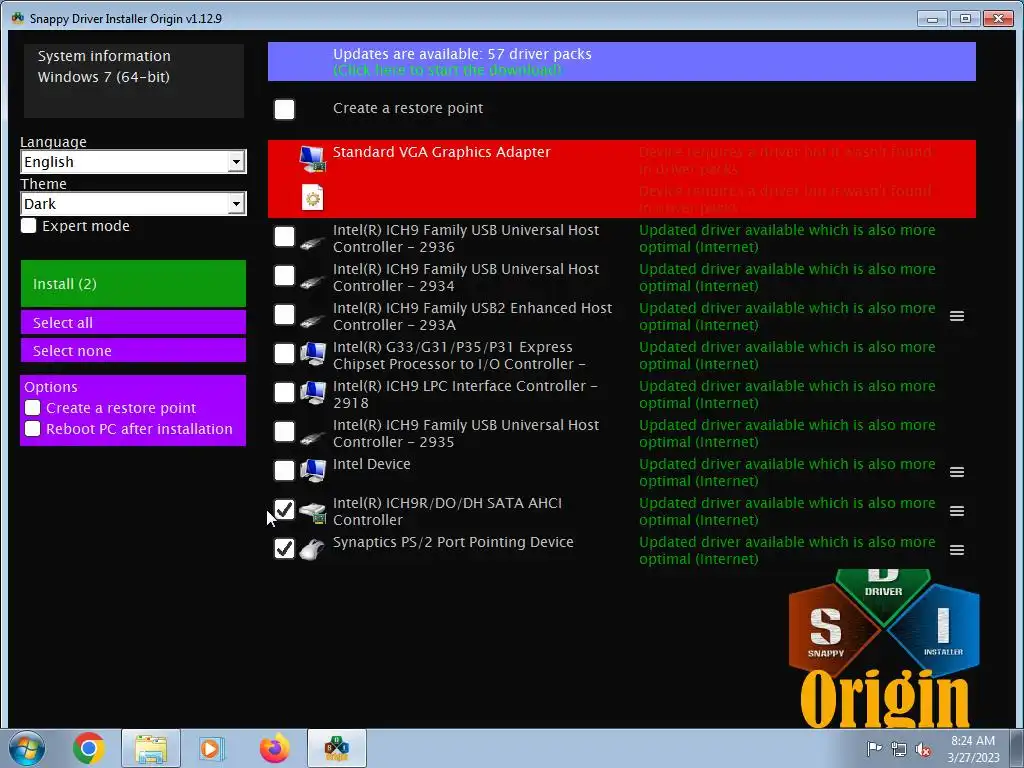The width and height of the screenshot is (1024, 768).
Task: Check the ICH9 LPC Interface Controller box
Action: coord(284,392)
